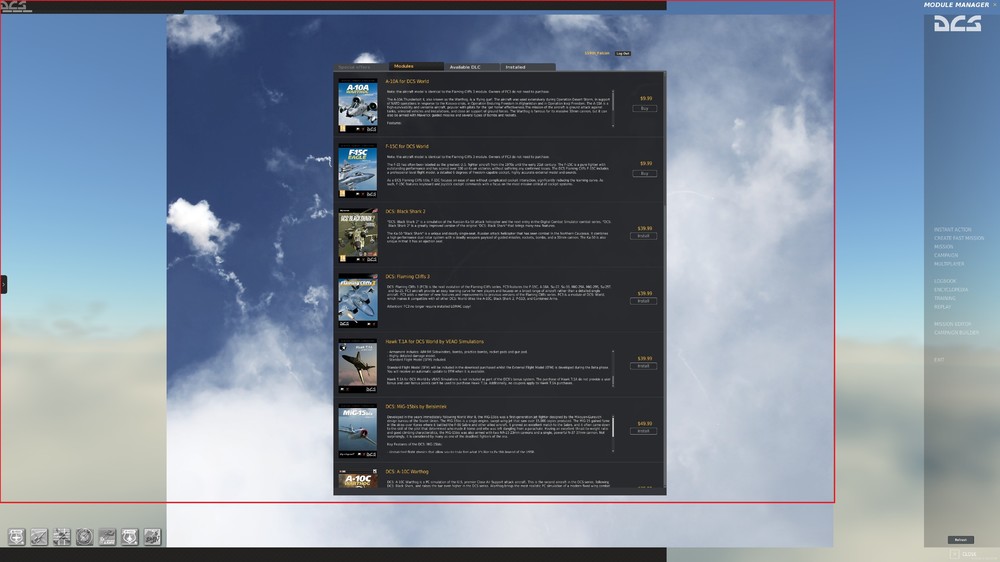Click the 'DCS: Flaming Cliffs 3' title
Image resolution: width=1000 pixels, height=562 pixels.
pos(408,277)
